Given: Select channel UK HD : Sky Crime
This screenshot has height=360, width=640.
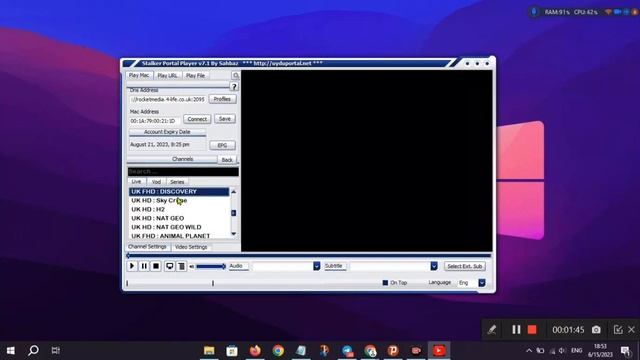Looking at the screenshot, I should (x=179, y=200).
